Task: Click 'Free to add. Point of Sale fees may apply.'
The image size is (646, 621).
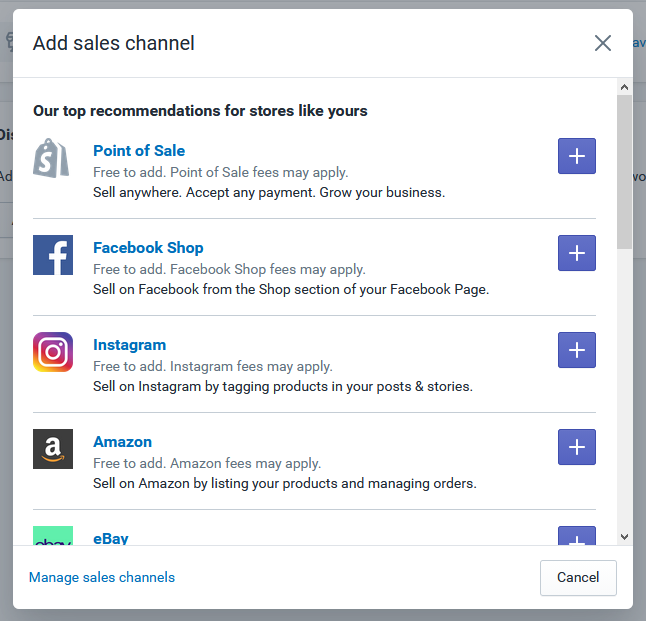Action: pyautogui.click(x=220, y=172)
